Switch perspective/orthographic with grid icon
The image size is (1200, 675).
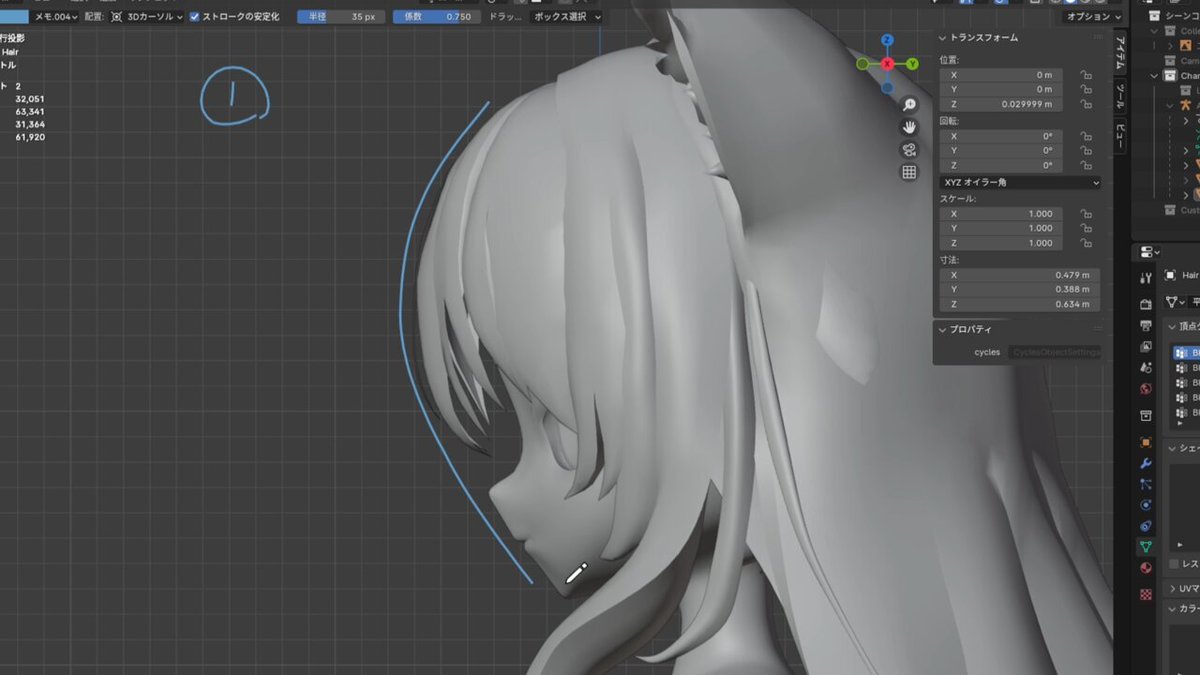909,172
